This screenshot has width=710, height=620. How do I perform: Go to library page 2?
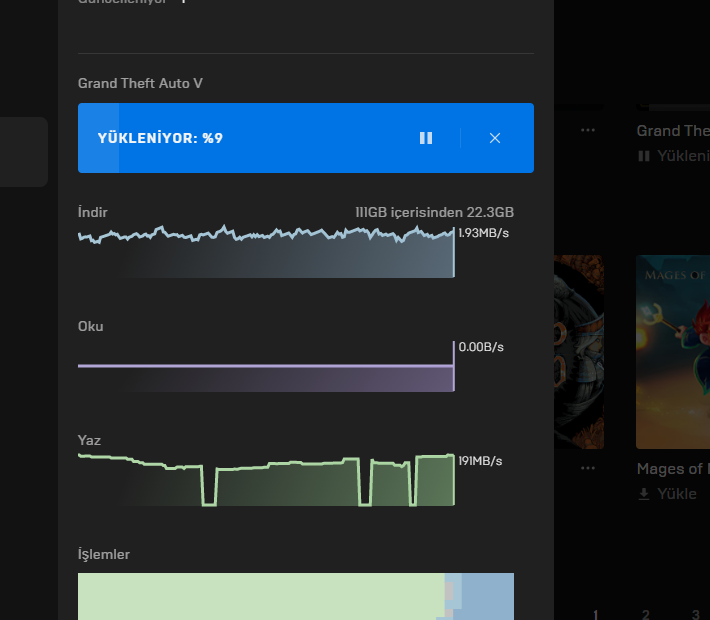tap(646, 614)
